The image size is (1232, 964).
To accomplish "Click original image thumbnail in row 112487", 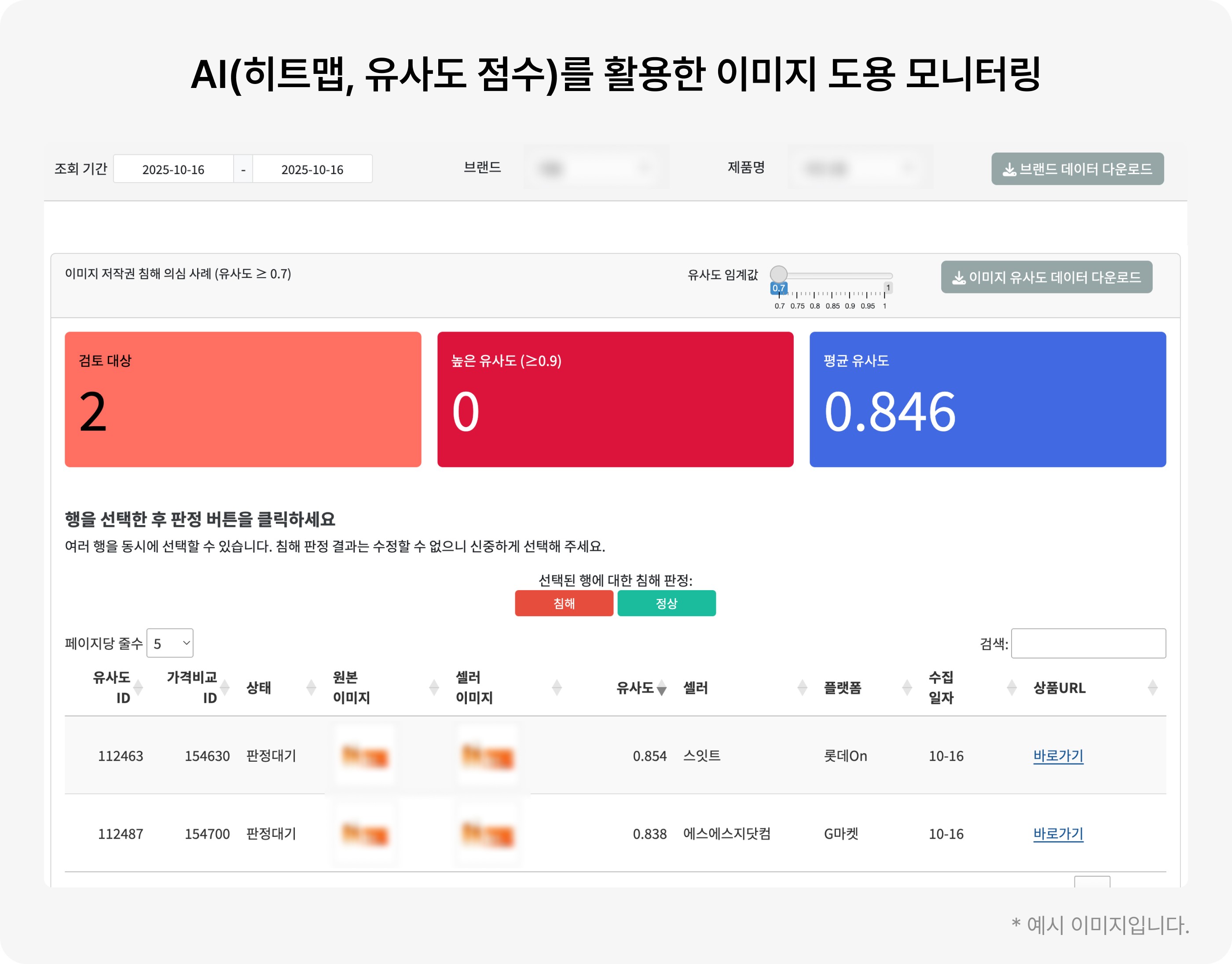I will 365,834.
